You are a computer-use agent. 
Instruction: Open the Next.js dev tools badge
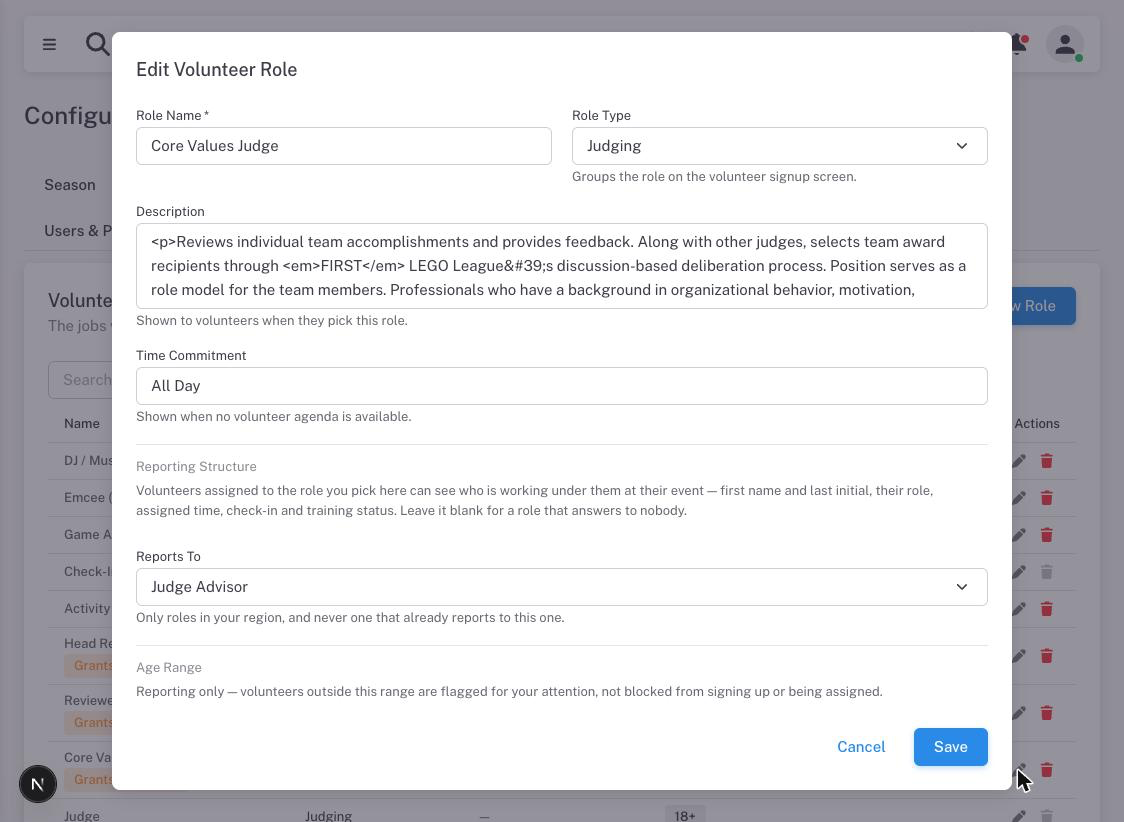tap(38, 783)
